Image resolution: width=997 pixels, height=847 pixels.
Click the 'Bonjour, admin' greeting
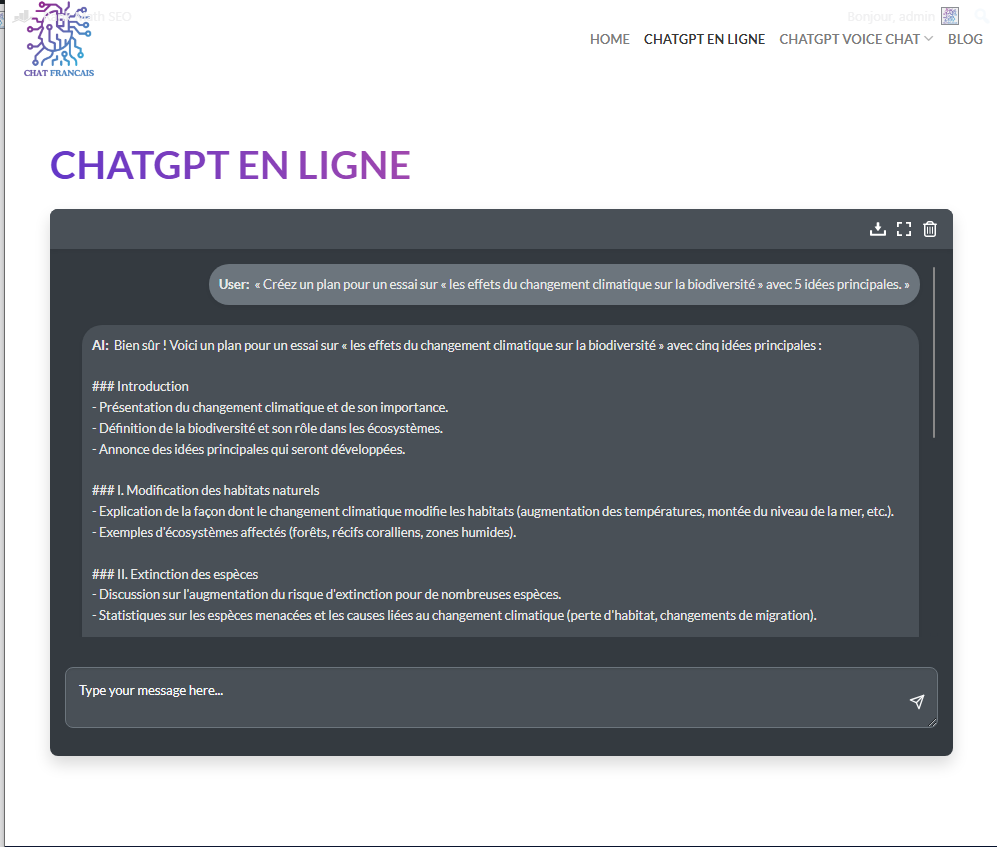tap(891, 17)
